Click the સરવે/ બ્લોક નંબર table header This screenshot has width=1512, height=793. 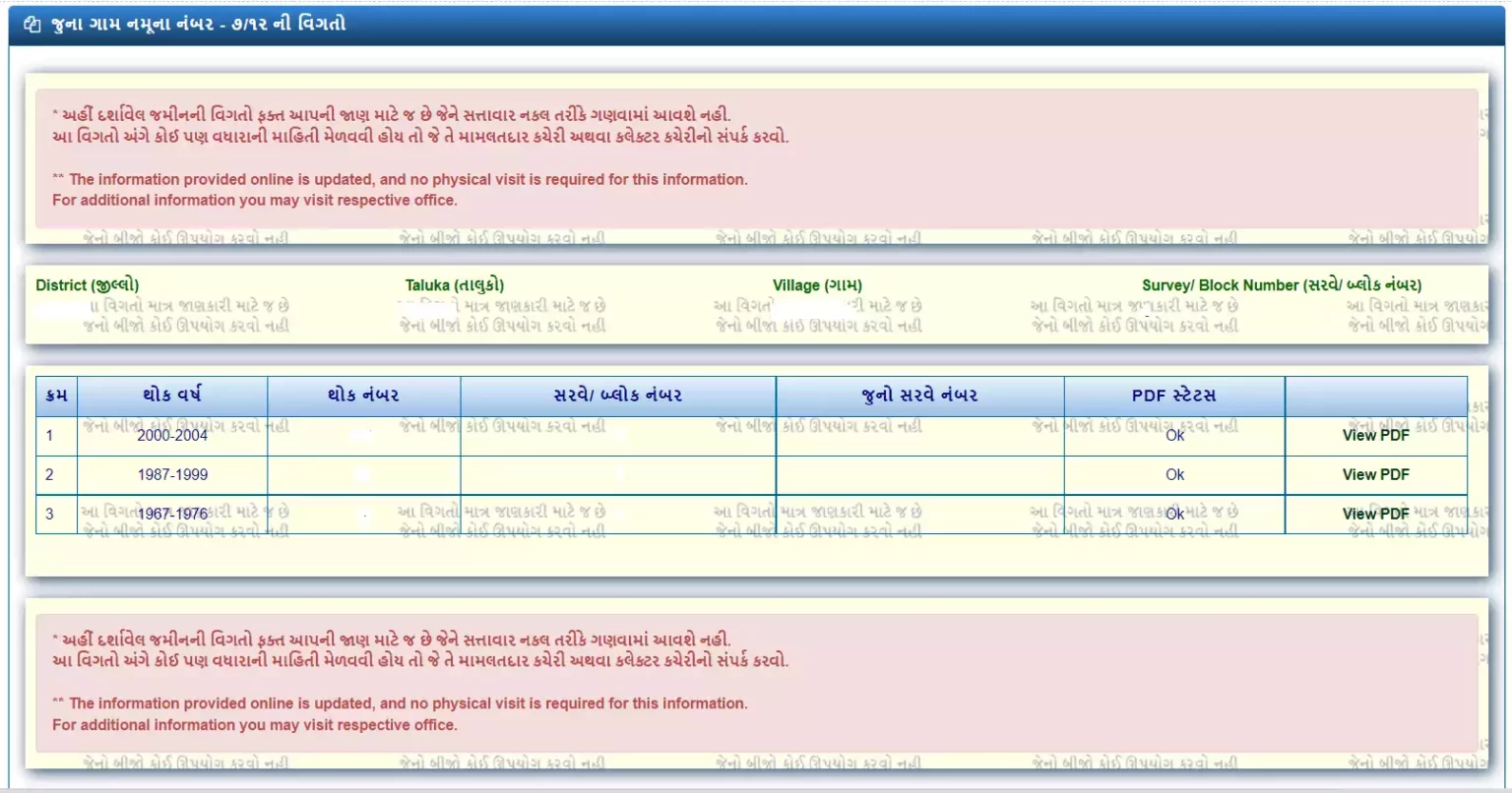coord(617,396)
